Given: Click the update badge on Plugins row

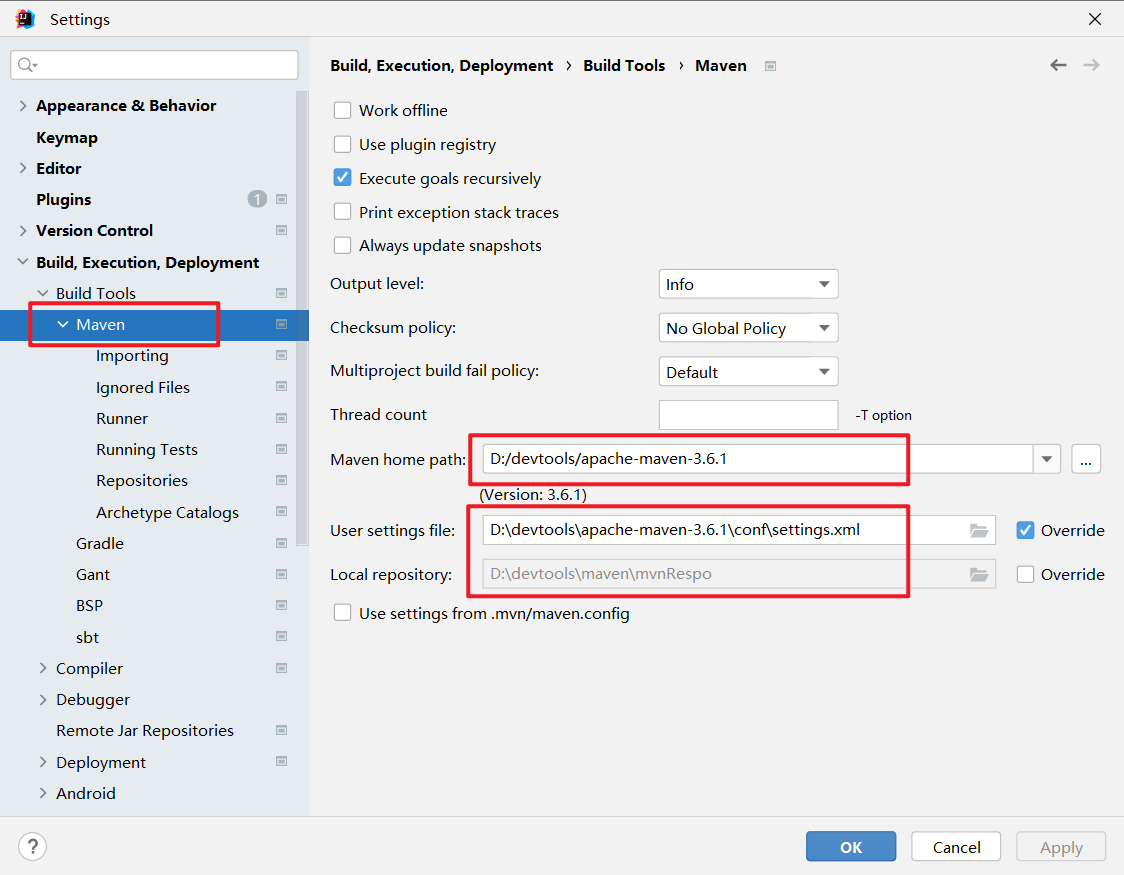Looking at the screenshot, I should click(257, 199).
